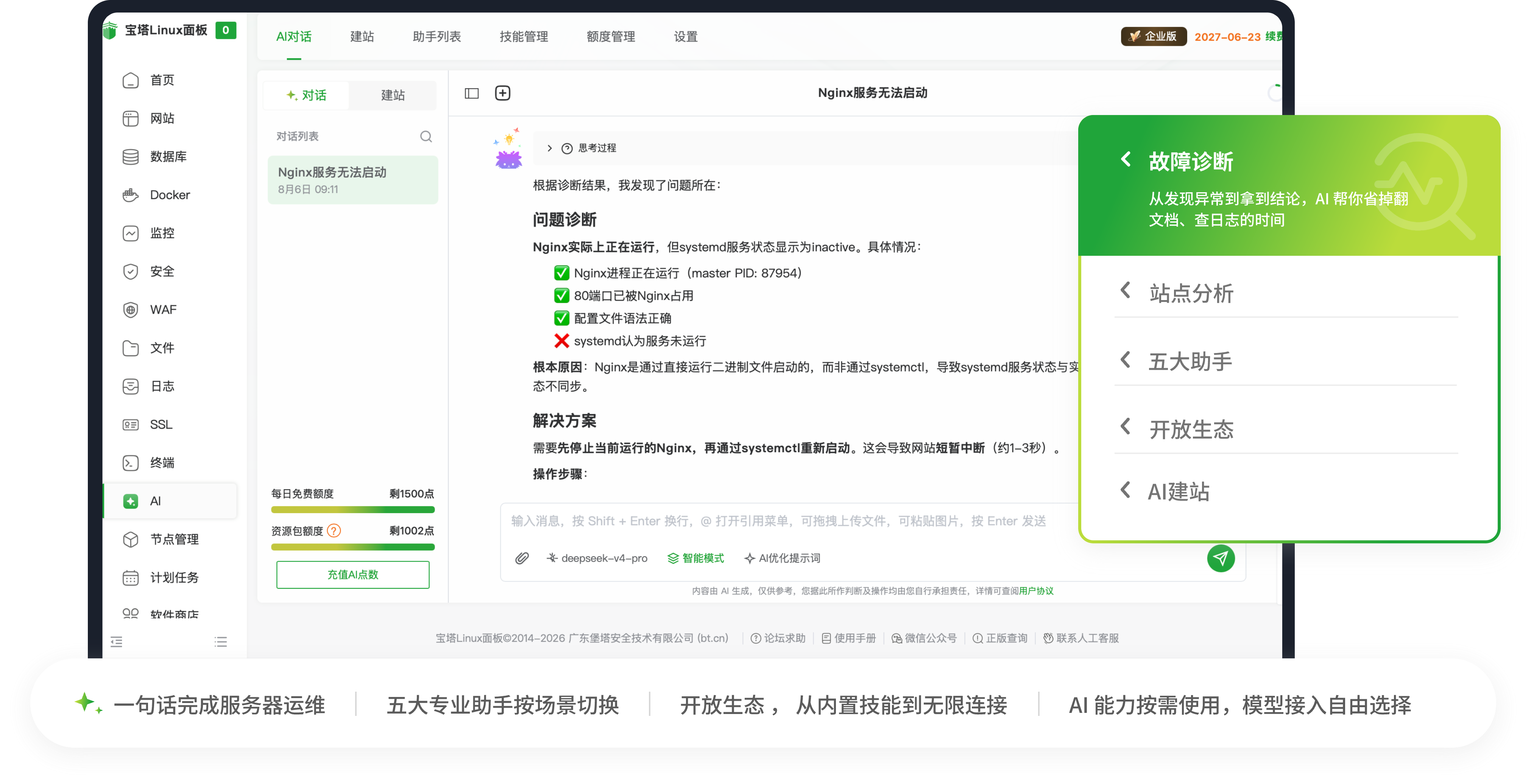Switch to AI对话 top tab

click(294, 37)
